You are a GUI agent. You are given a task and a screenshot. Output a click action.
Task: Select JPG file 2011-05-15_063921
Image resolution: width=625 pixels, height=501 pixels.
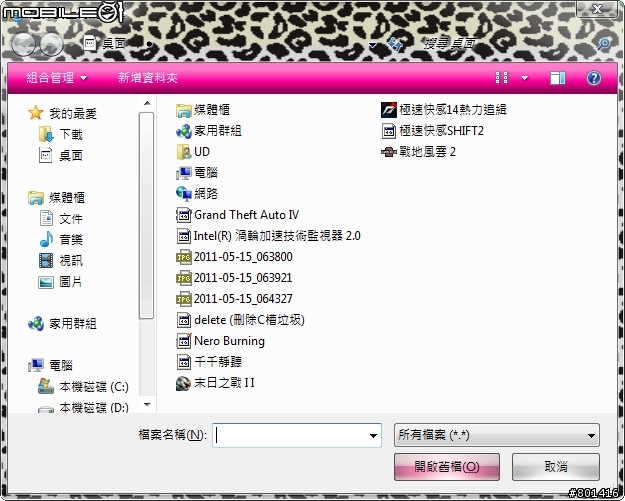(234, 278)
